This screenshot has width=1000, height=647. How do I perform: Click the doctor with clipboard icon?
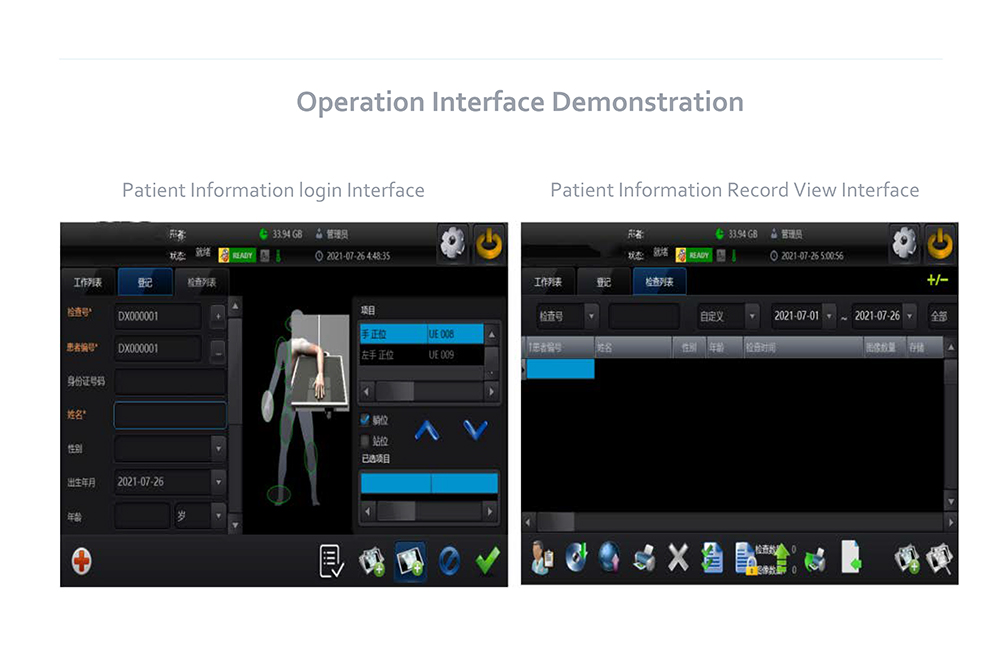(x=542, y=558)
